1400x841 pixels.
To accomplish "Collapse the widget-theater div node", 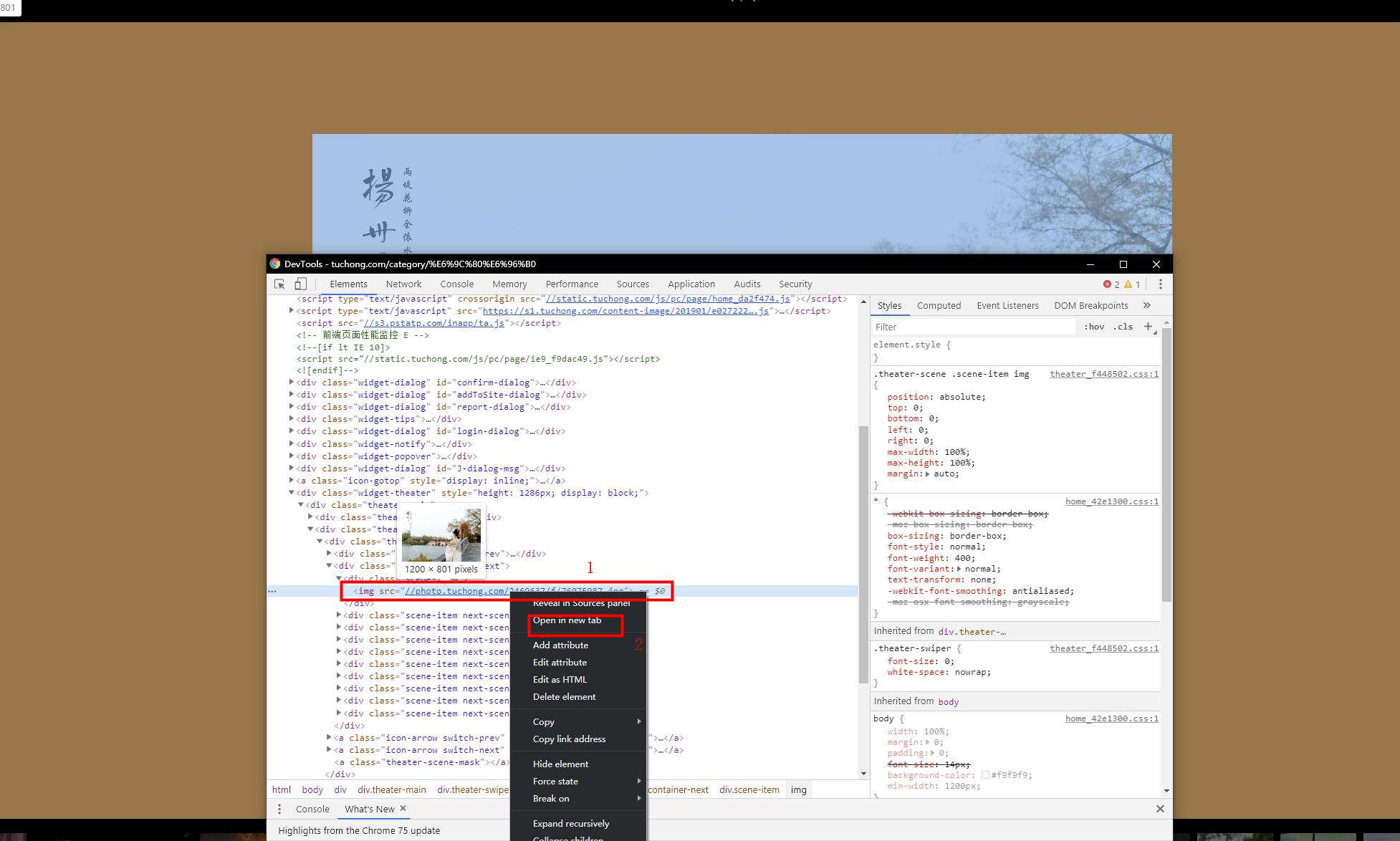I will [292, 493].
